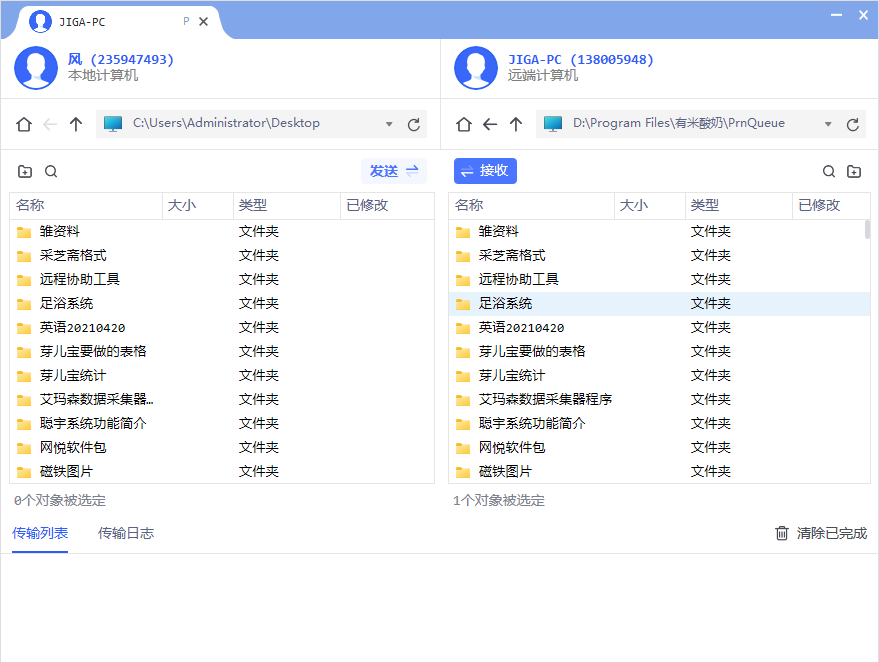Select remote folder 远程协助工具
This screenshot has height=662, width=879.
(659, 280)
